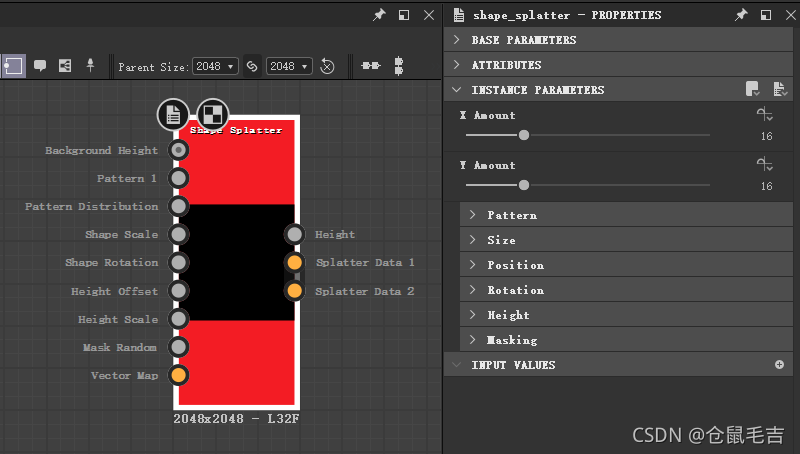
Task: Toggle the parent size link icon
Action: [x=252, y=66]
